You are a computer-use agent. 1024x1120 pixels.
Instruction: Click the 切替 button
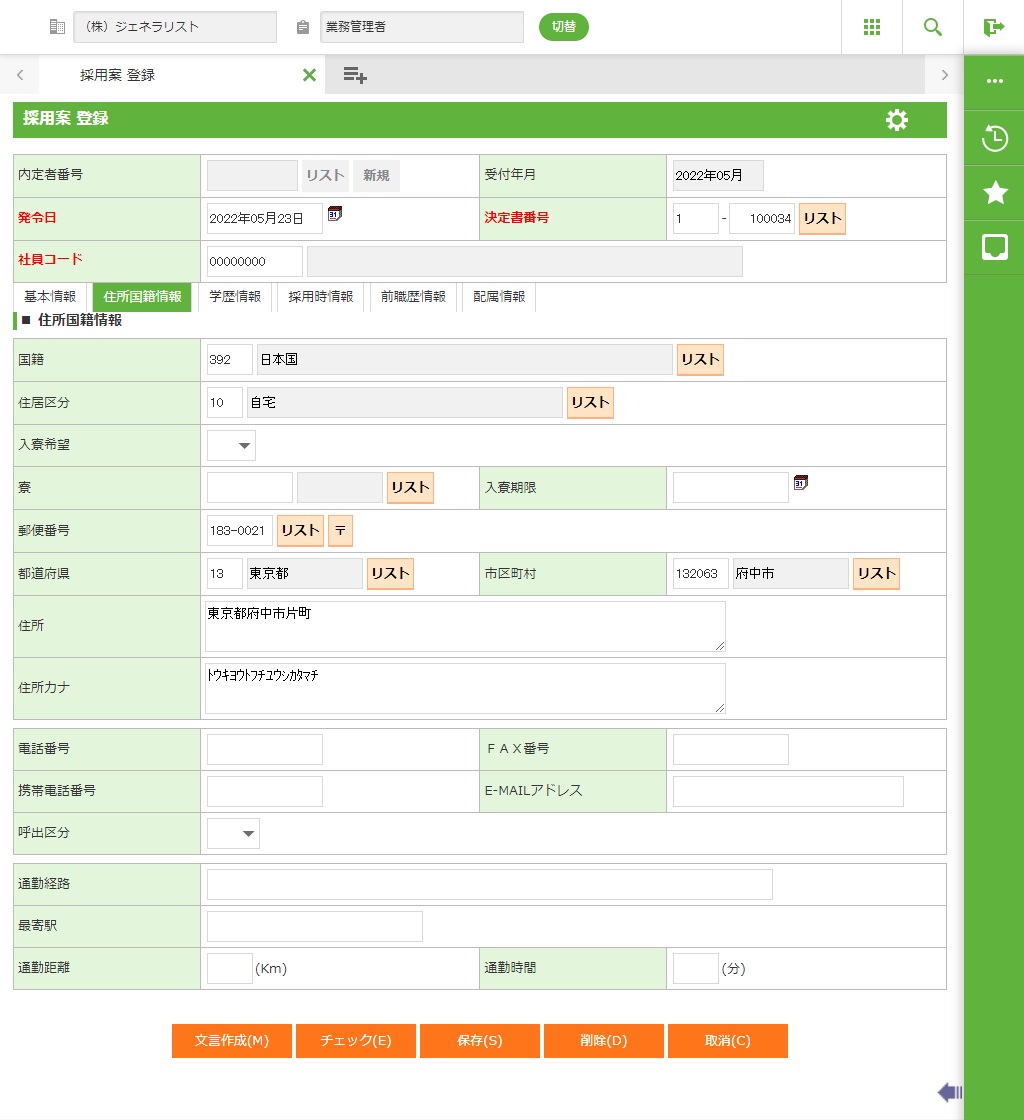pos(564,27)
